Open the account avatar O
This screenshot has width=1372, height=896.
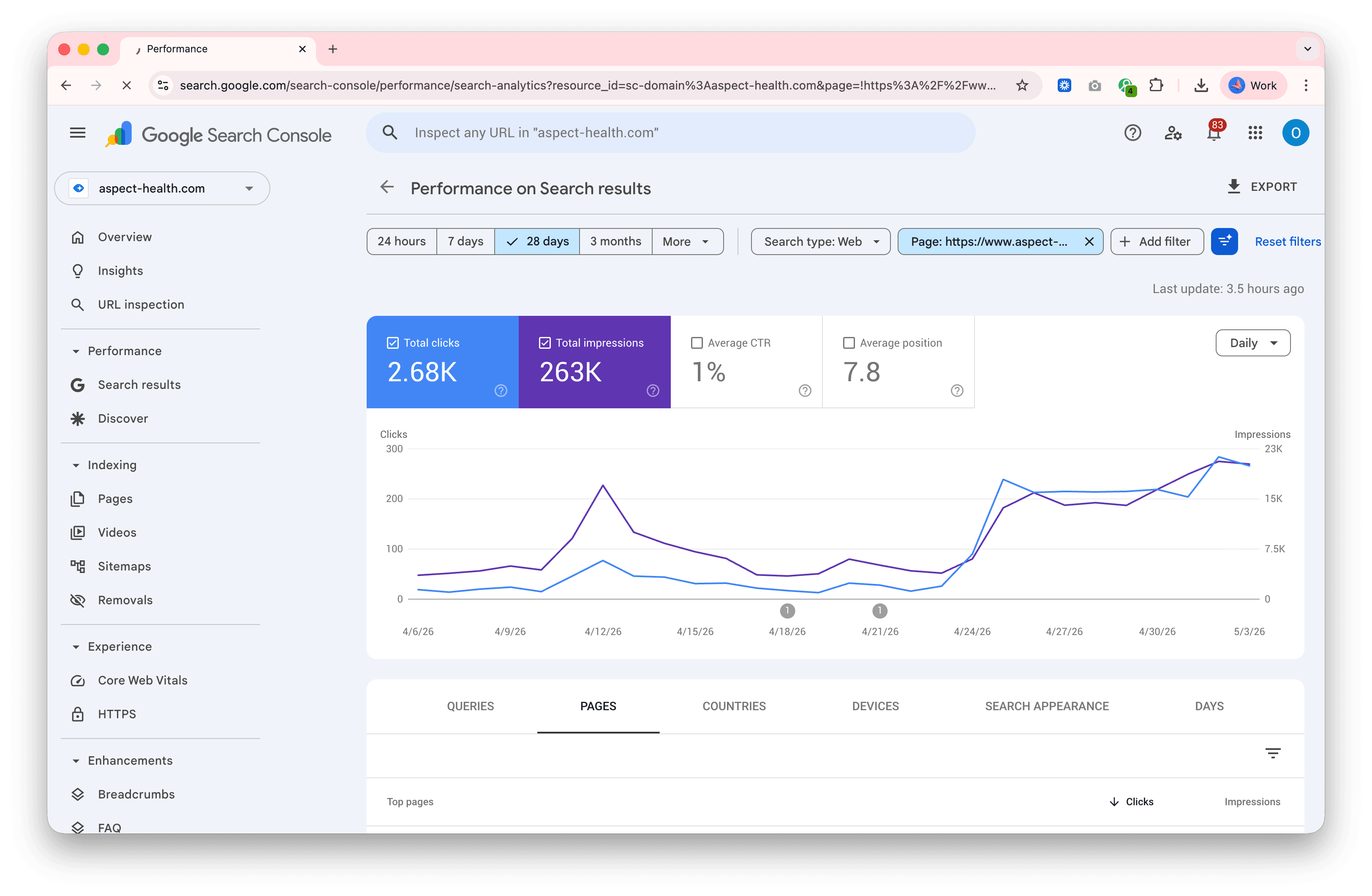click(1295, 133)
